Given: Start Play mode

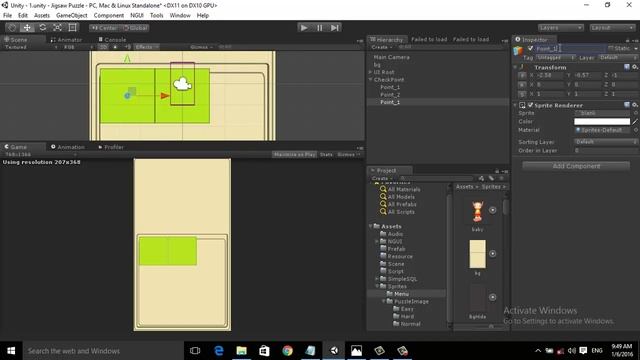Looking at the screenshot, I should (304, 28).
